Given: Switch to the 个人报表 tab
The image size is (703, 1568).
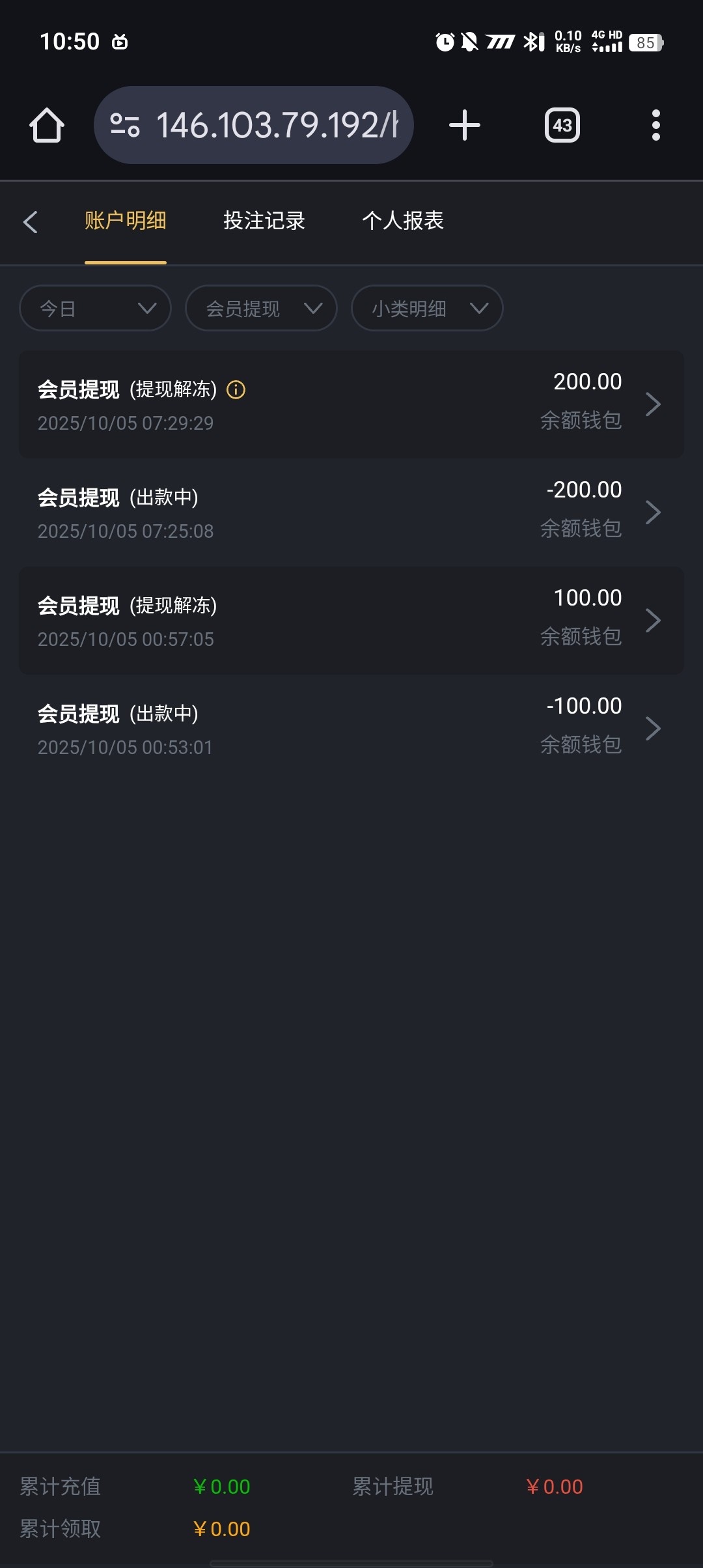Looking at the screenshot, I should click(x=403, y=221).
